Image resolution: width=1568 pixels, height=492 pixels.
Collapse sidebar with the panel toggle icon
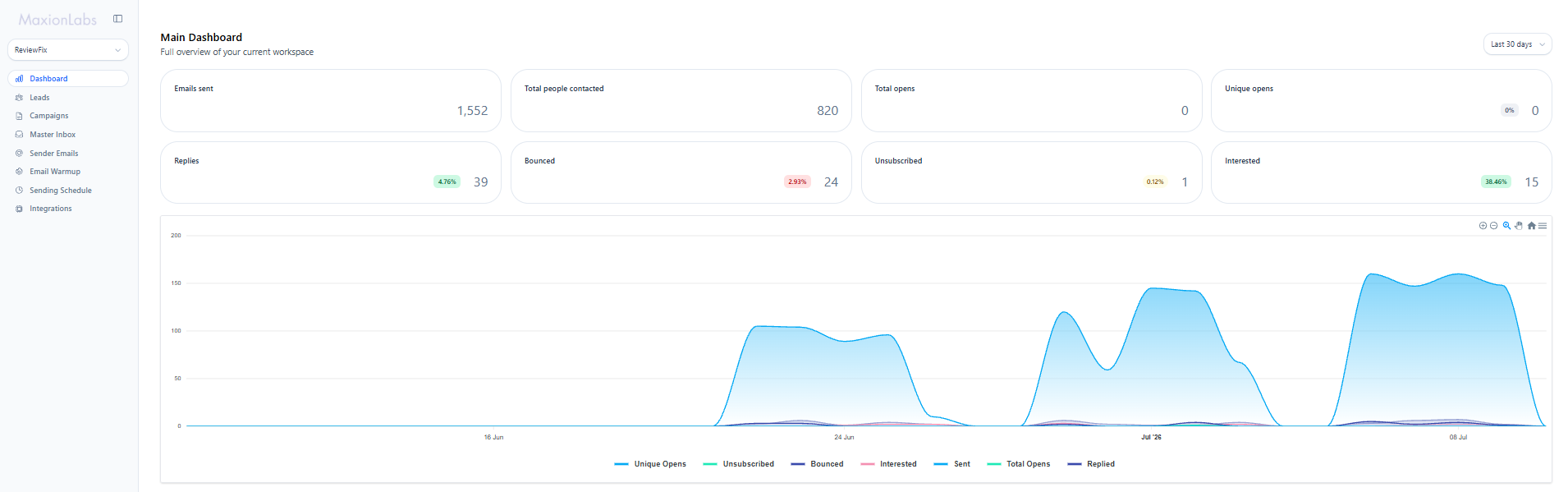coord(118,19)
